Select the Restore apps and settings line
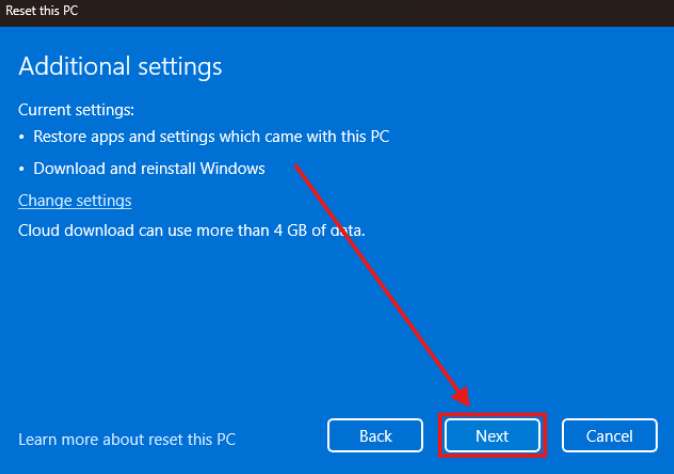The width and height of the screenshot is (674, 474). click(211, 136)
